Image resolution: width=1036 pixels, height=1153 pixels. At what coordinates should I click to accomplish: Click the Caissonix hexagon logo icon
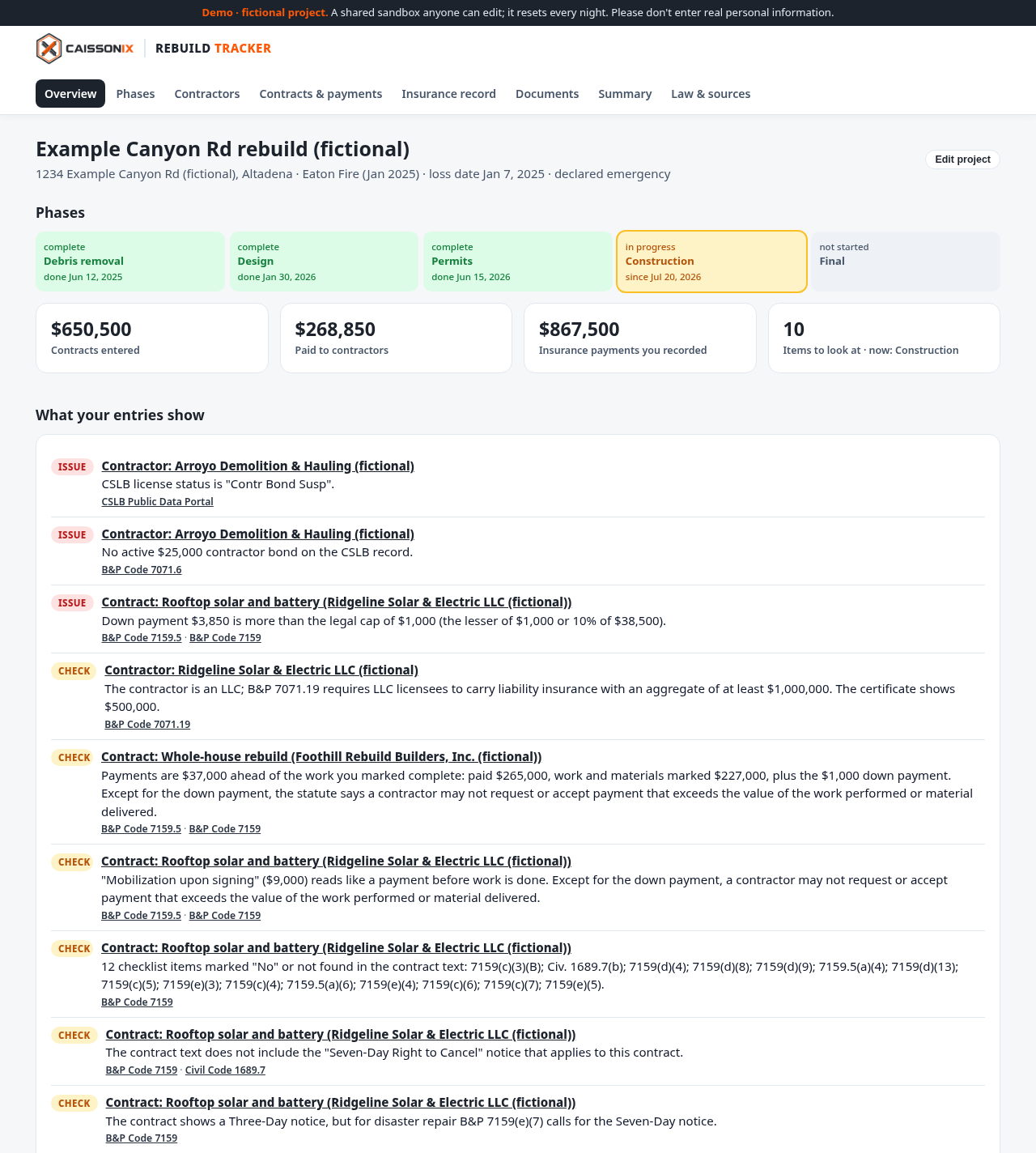[x=49, y=49]
